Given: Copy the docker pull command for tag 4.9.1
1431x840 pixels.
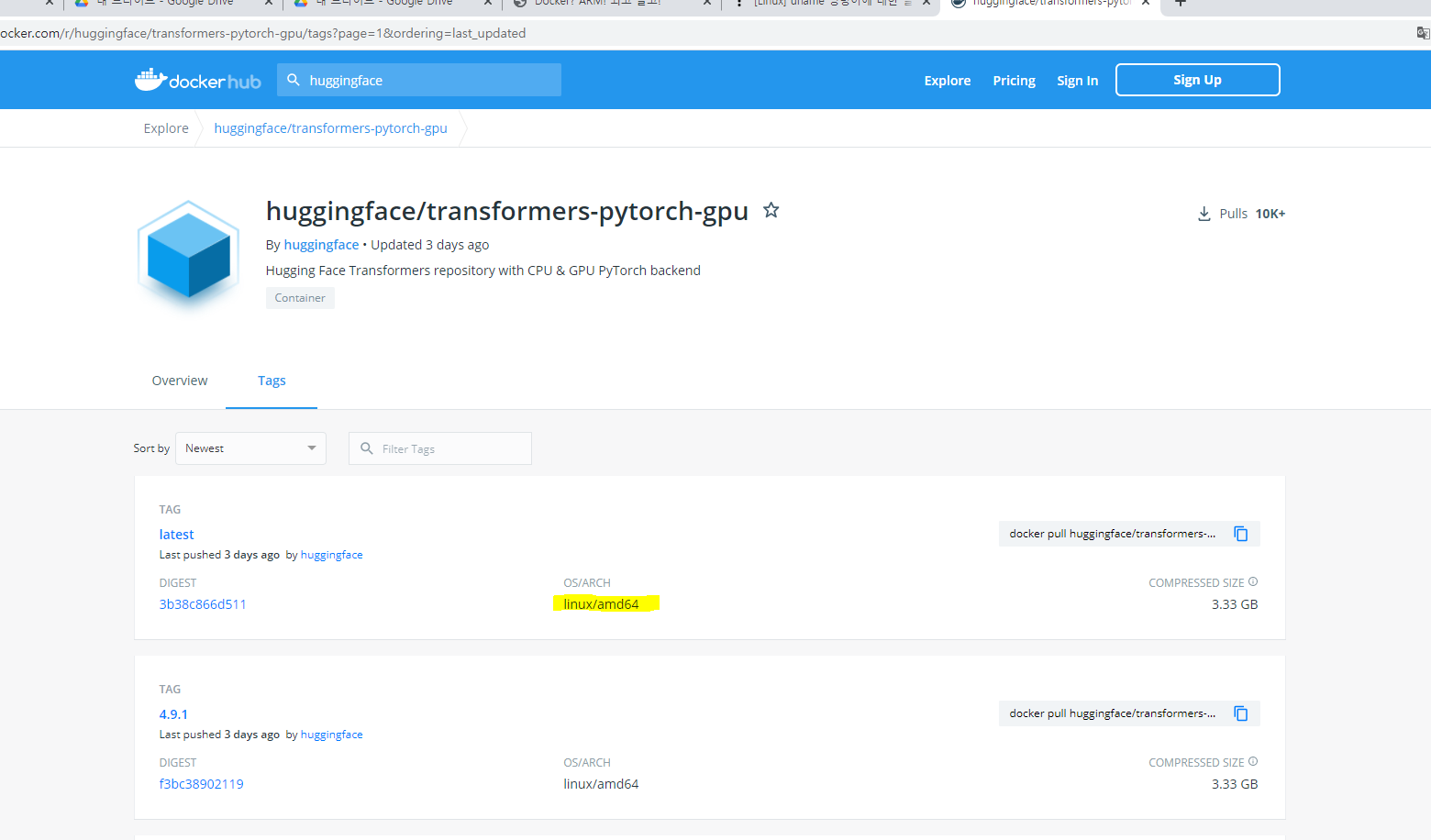Looking at the screenshot, I should pyautogui.click(x=1241, y=713).
